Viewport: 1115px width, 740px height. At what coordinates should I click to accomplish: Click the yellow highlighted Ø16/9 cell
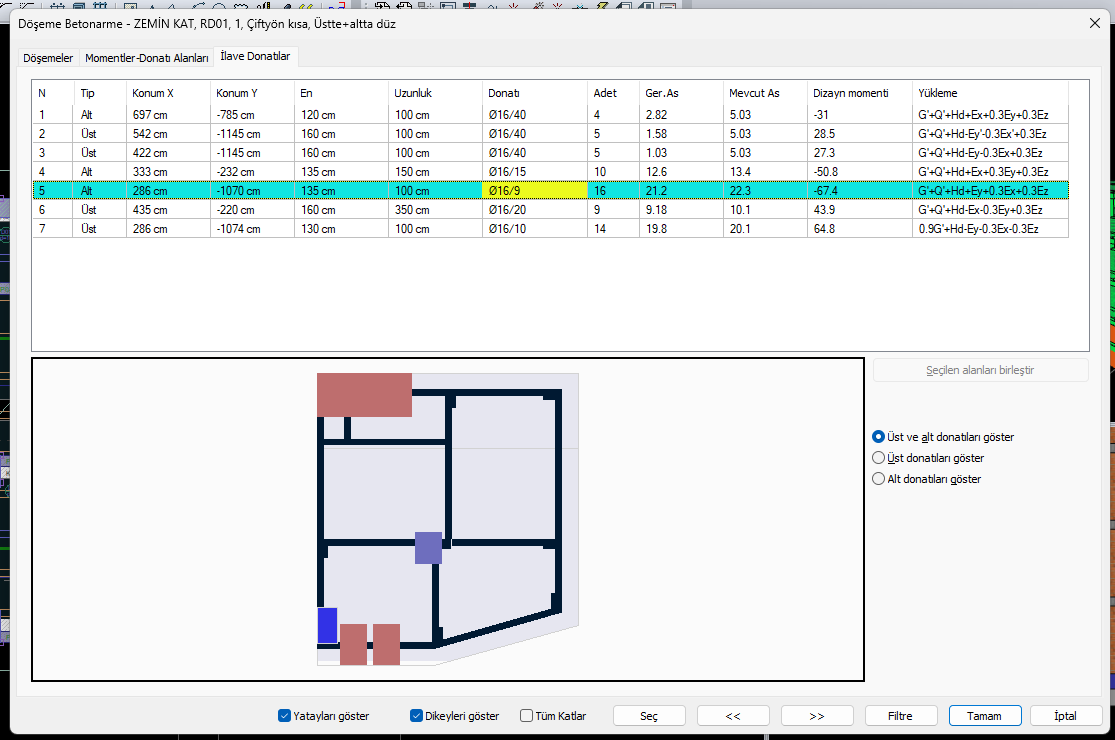point(535,191)
